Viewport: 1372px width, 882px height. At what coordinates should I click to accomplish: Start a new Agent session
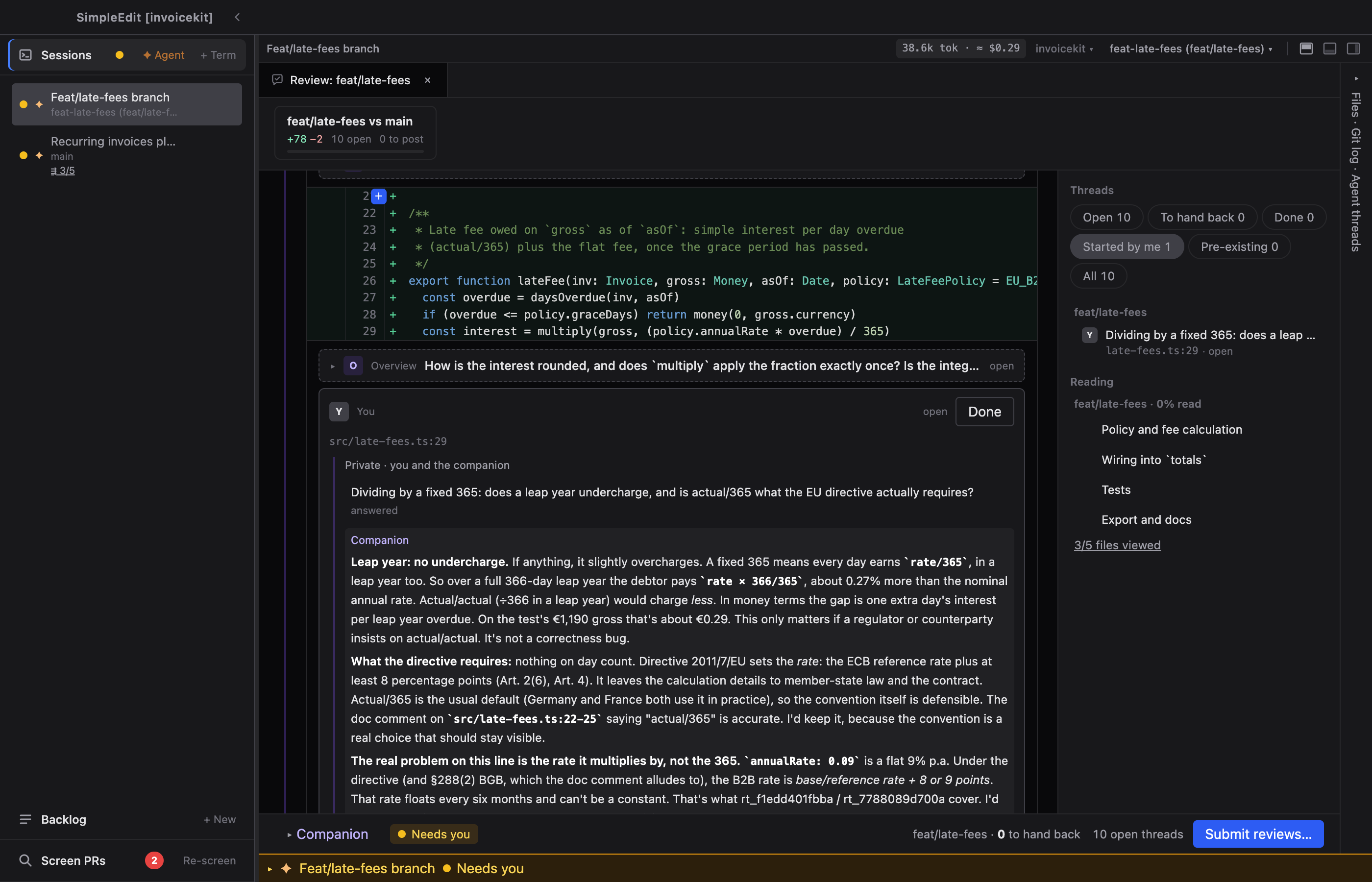pyautogui.click(x=164, y=55)
